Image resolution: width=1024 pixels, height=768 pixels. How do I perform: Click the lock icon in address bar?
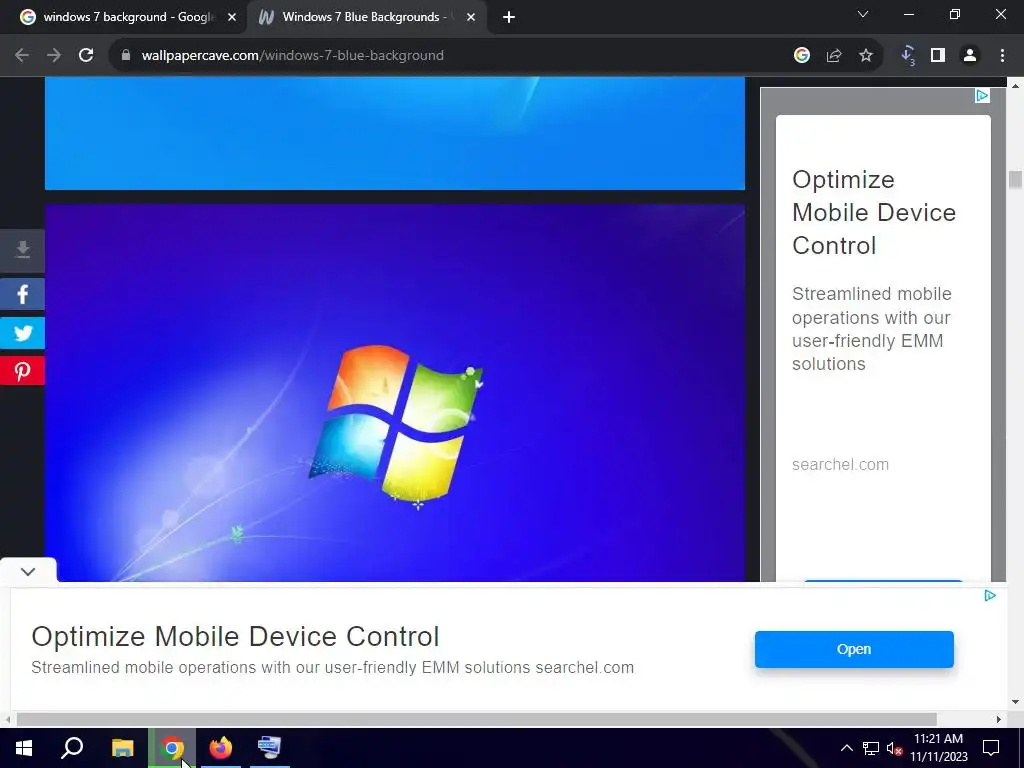coord(126,56)
